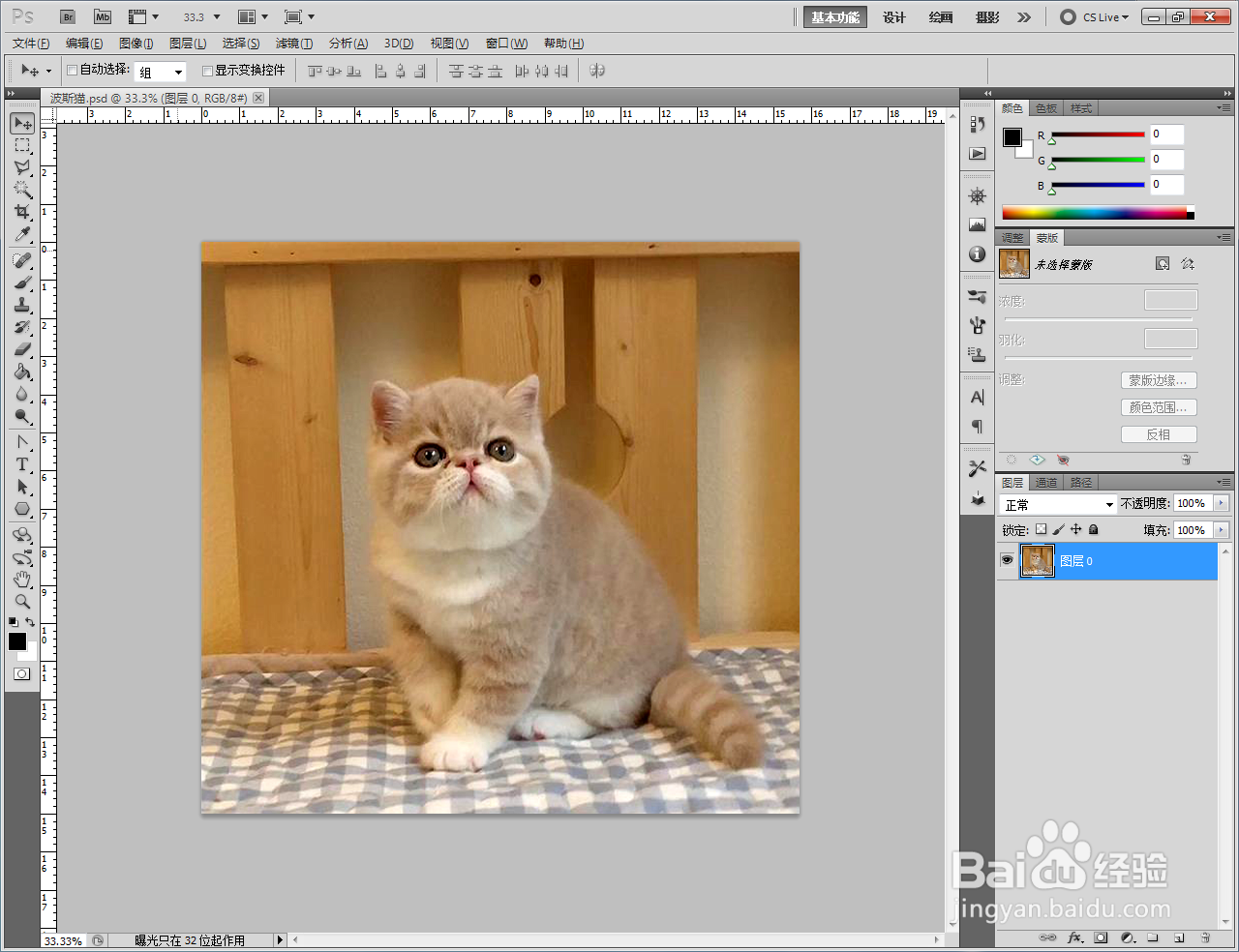Open the 填充 fill slider arrow
This screenshot has width=1239, height=952.
click(1221, 530)
